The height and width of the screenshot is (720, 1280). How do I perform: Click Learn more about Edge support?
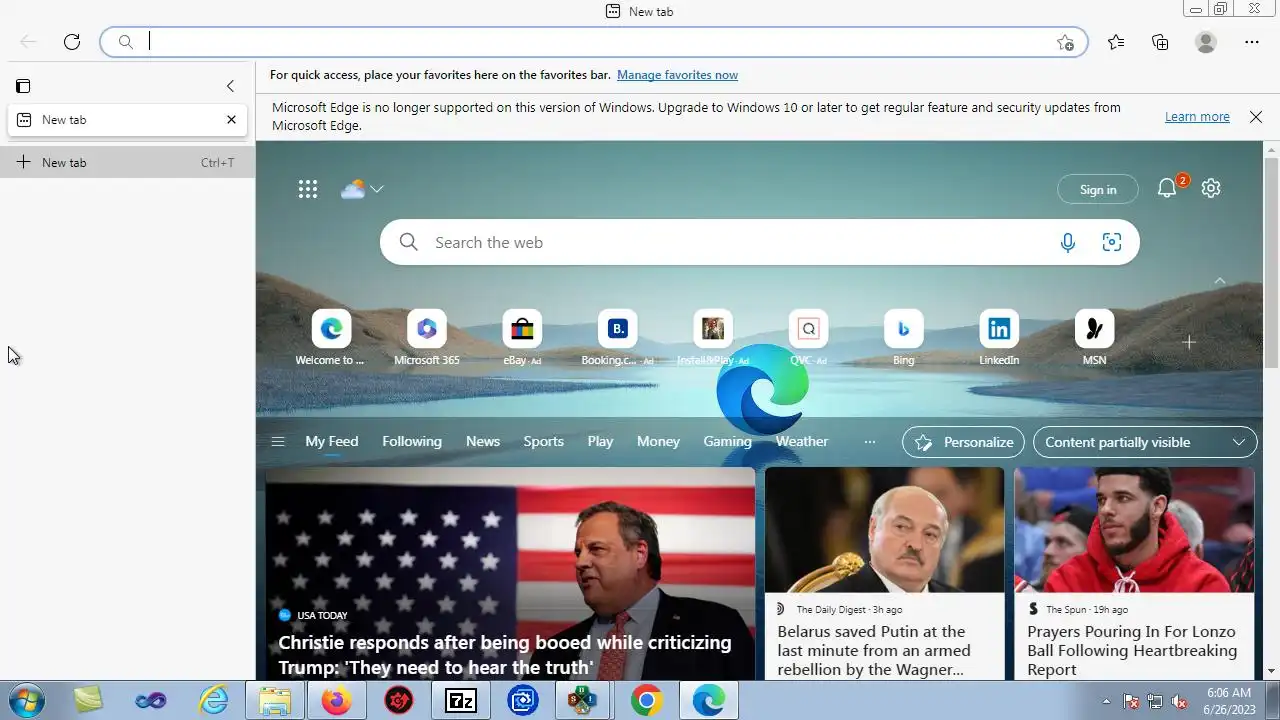1197,117
